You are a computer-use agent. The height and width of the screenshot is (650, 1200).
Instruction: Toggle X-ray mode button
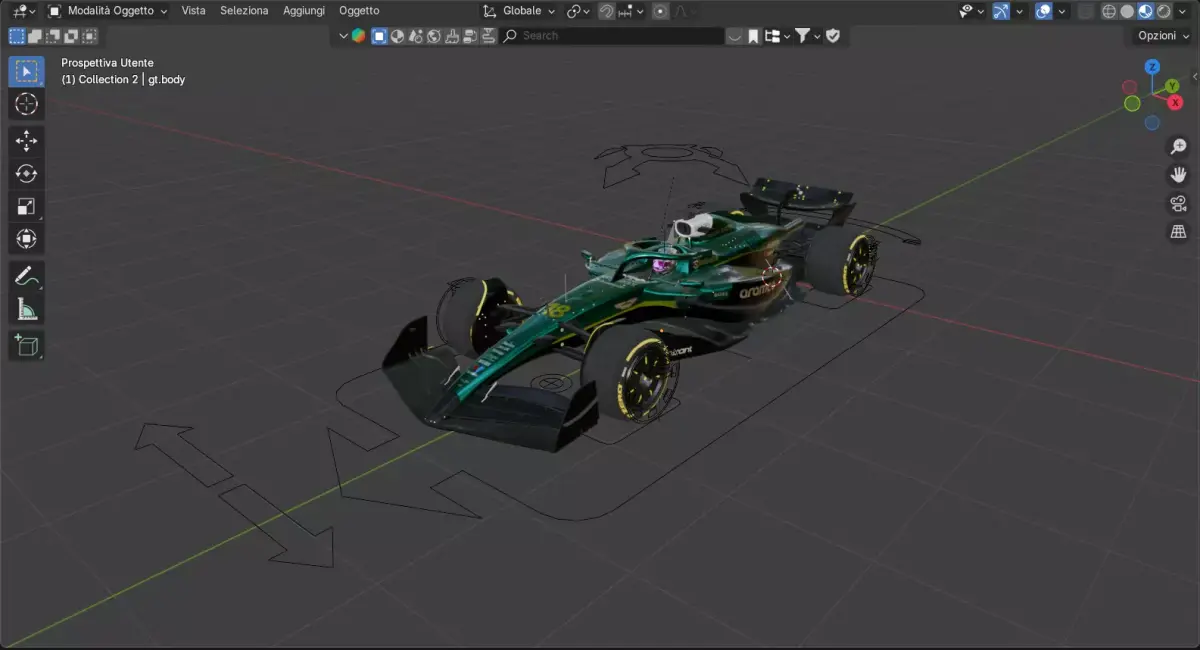coord(1085,11)
